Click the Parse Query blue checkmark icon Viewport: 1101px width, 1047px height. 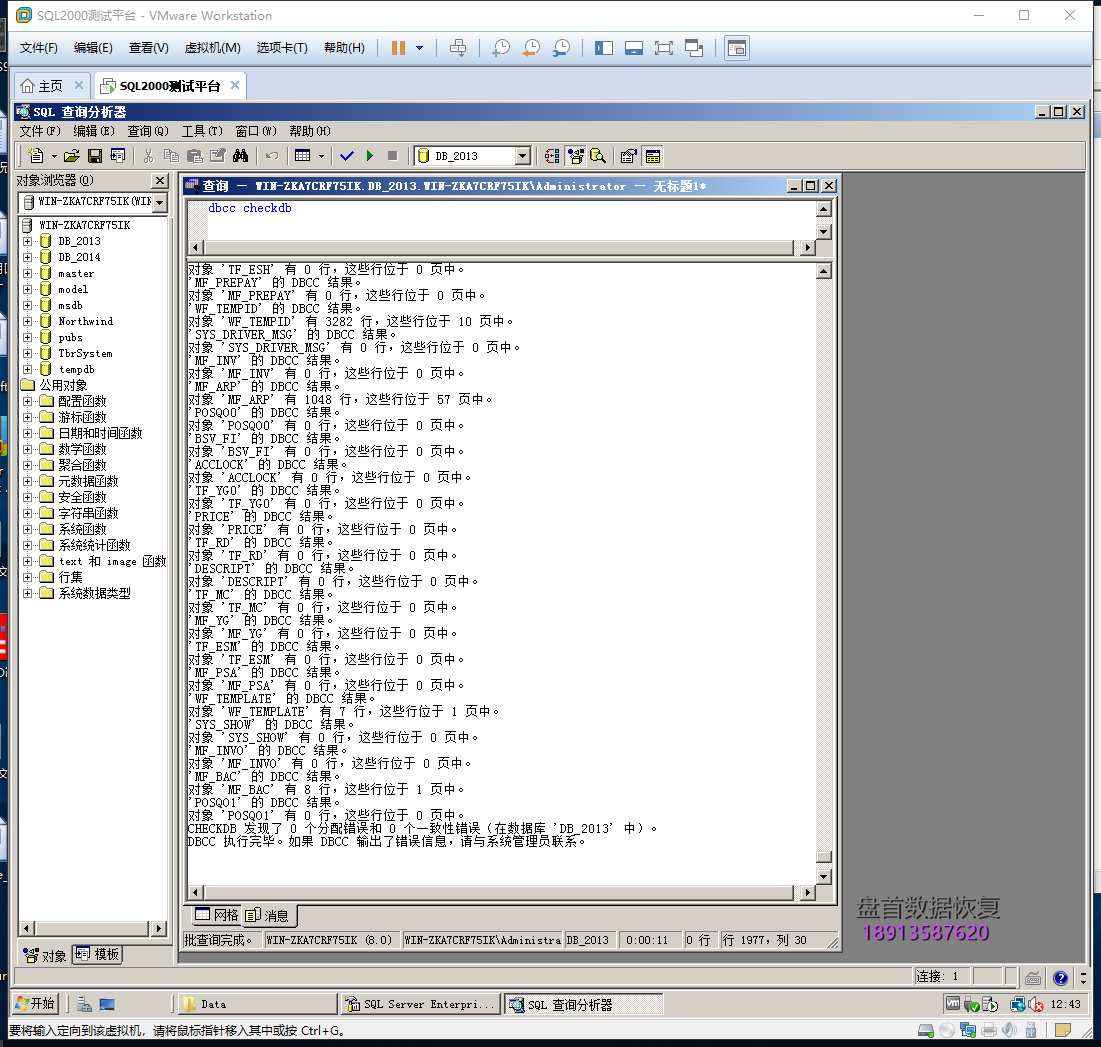(x=347, y=156)
